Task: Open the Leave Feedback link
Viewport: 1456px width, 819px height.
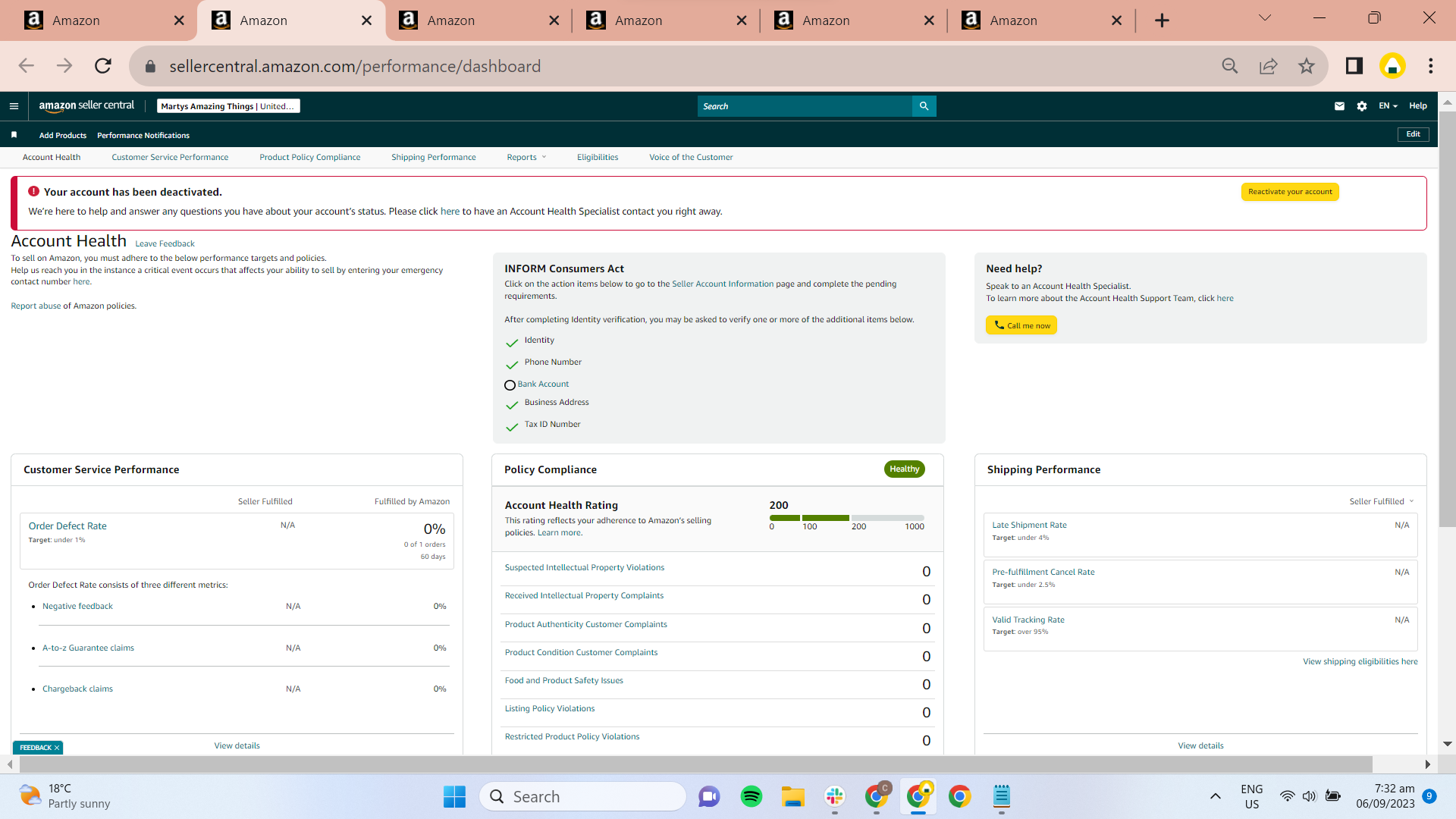Action: 165,243
